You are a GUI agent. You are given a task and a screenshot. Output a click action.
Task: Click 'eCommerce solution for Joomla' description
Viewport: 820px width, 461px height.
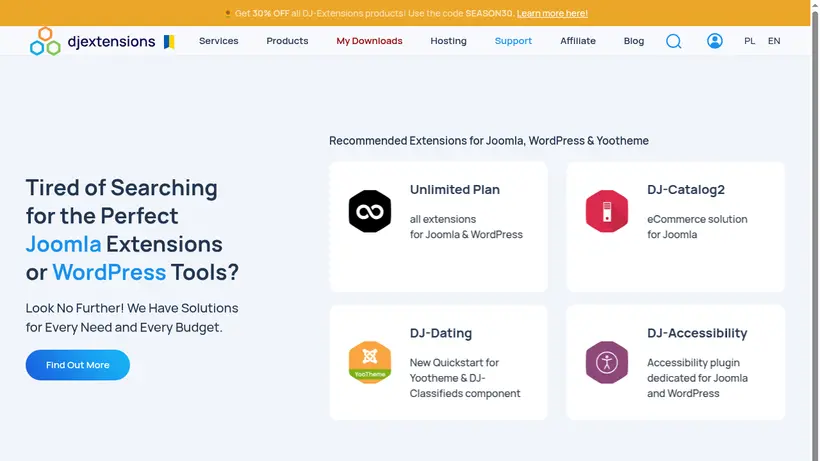[697, 227]
